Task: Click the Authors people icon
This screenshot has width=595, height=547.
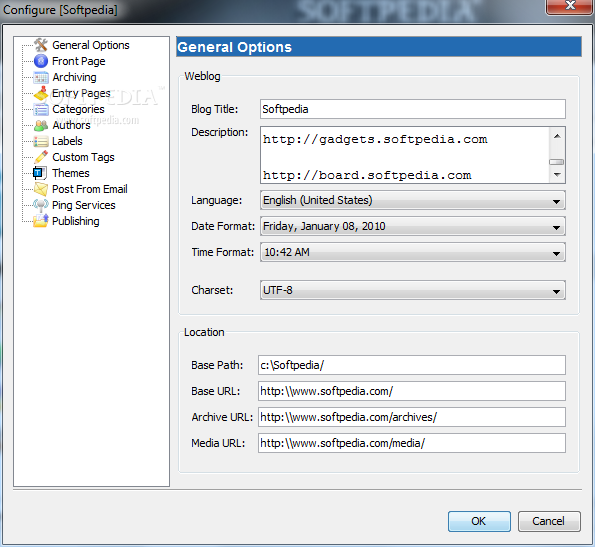Action: 41,125
